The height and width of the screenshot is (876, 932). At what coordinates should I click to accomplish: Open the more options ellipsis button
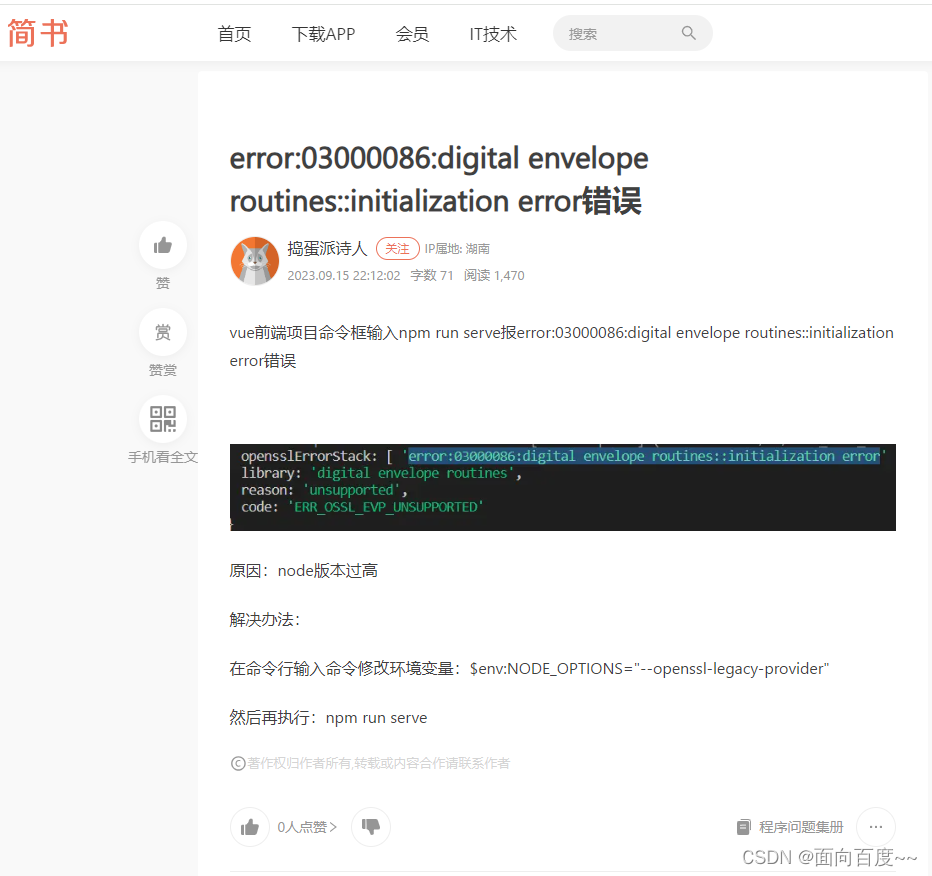point(876,827)
